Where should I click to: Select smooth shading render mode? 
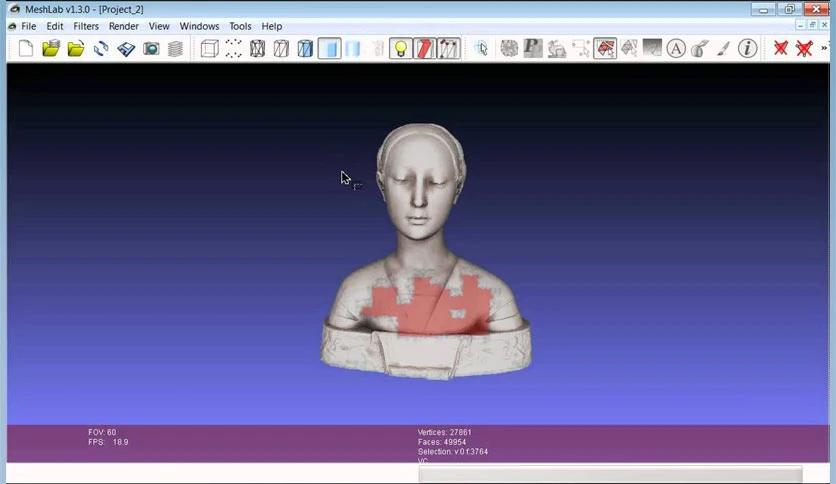(353, 49)
